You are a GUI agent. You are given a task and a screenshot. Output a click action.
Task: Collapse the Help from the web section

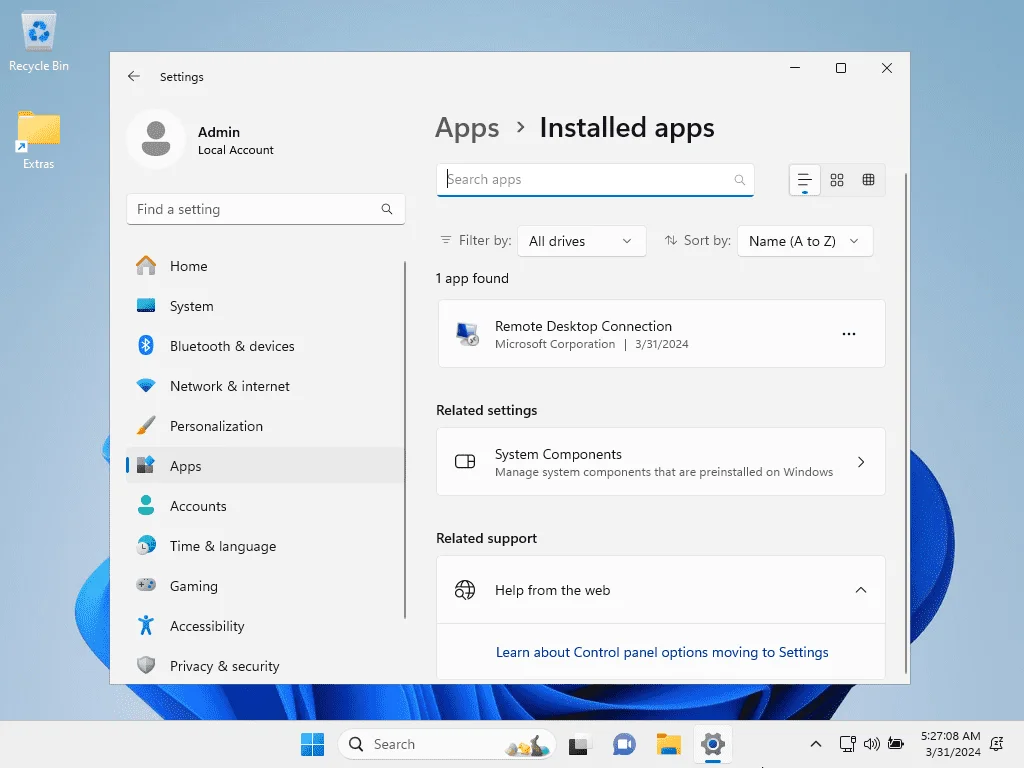[x=861, y=590]
